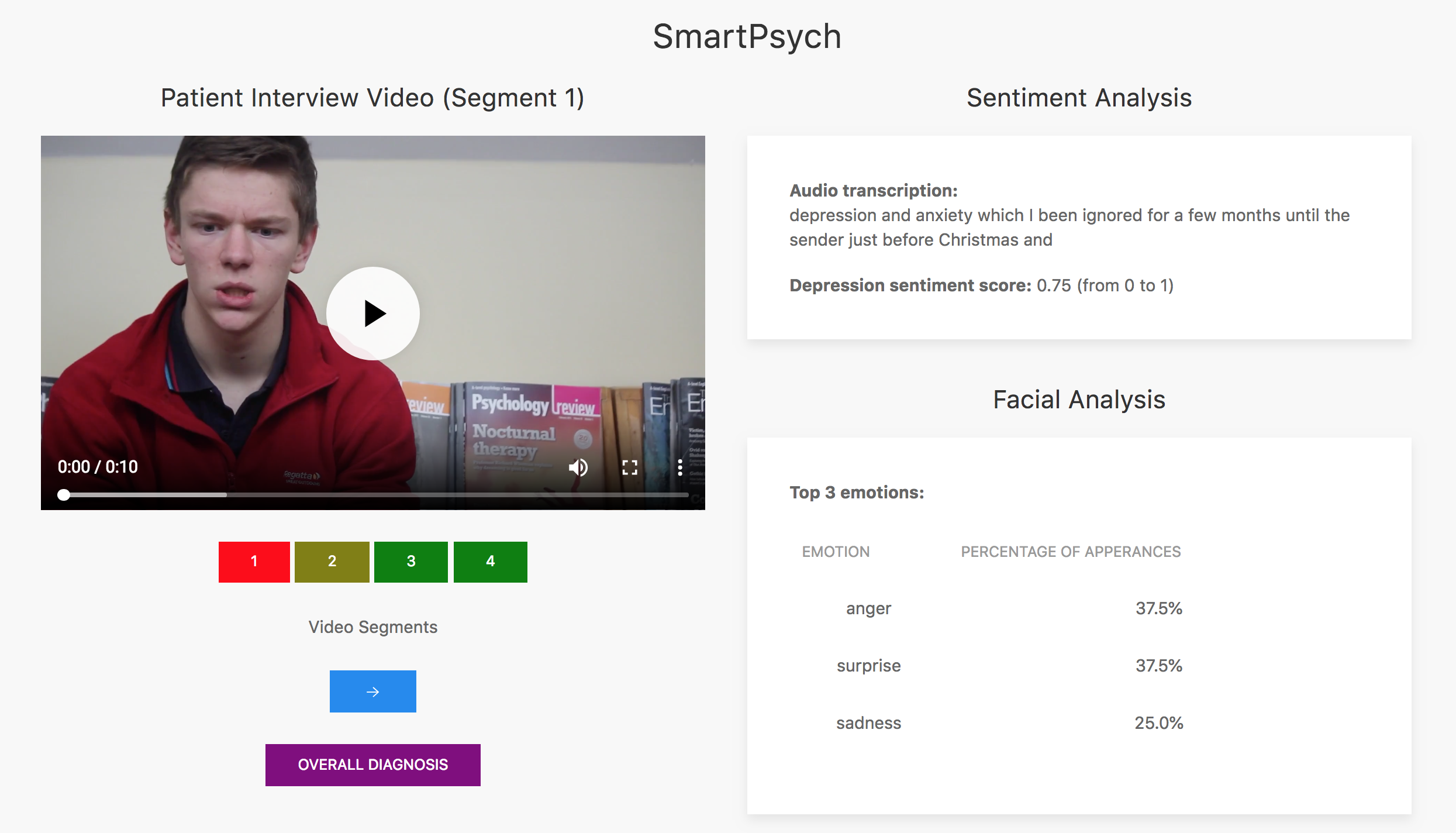Select the surprise emotion row
Viewport: 1456px width, 833px height.
tap(868, 666)
